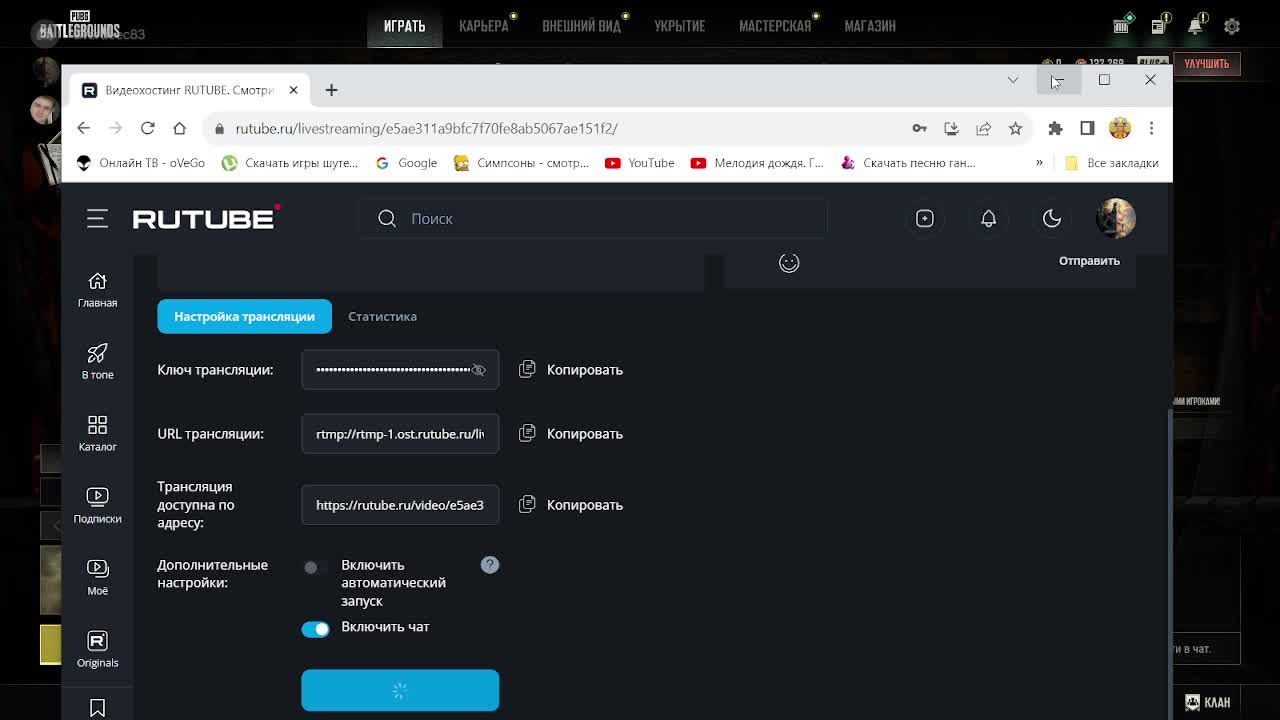This screenshot has height=720, width=1280.
Task: Turn off the Включить чат toggle
Action: 315,628
